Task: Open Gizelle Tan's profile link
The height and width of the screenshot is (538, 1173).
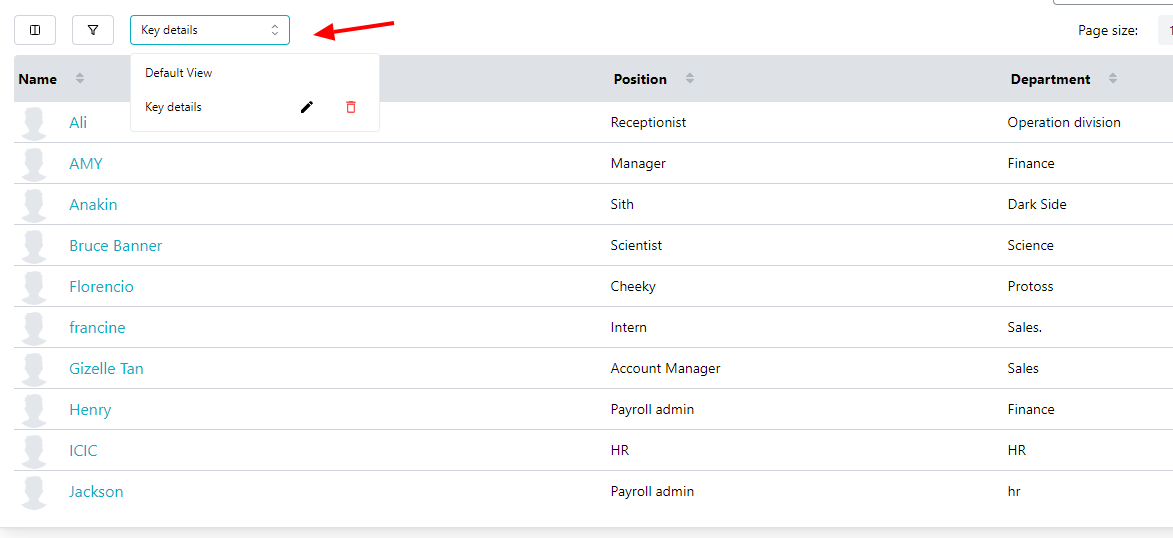Action: (106, 369)
